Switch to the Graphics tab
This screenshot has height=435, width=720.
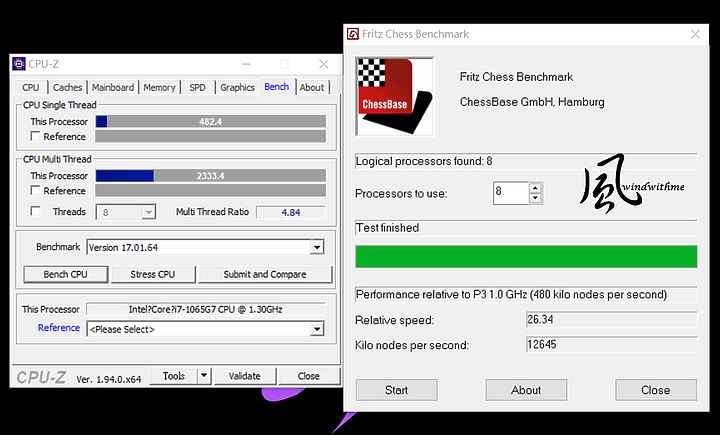pos(237,87)
